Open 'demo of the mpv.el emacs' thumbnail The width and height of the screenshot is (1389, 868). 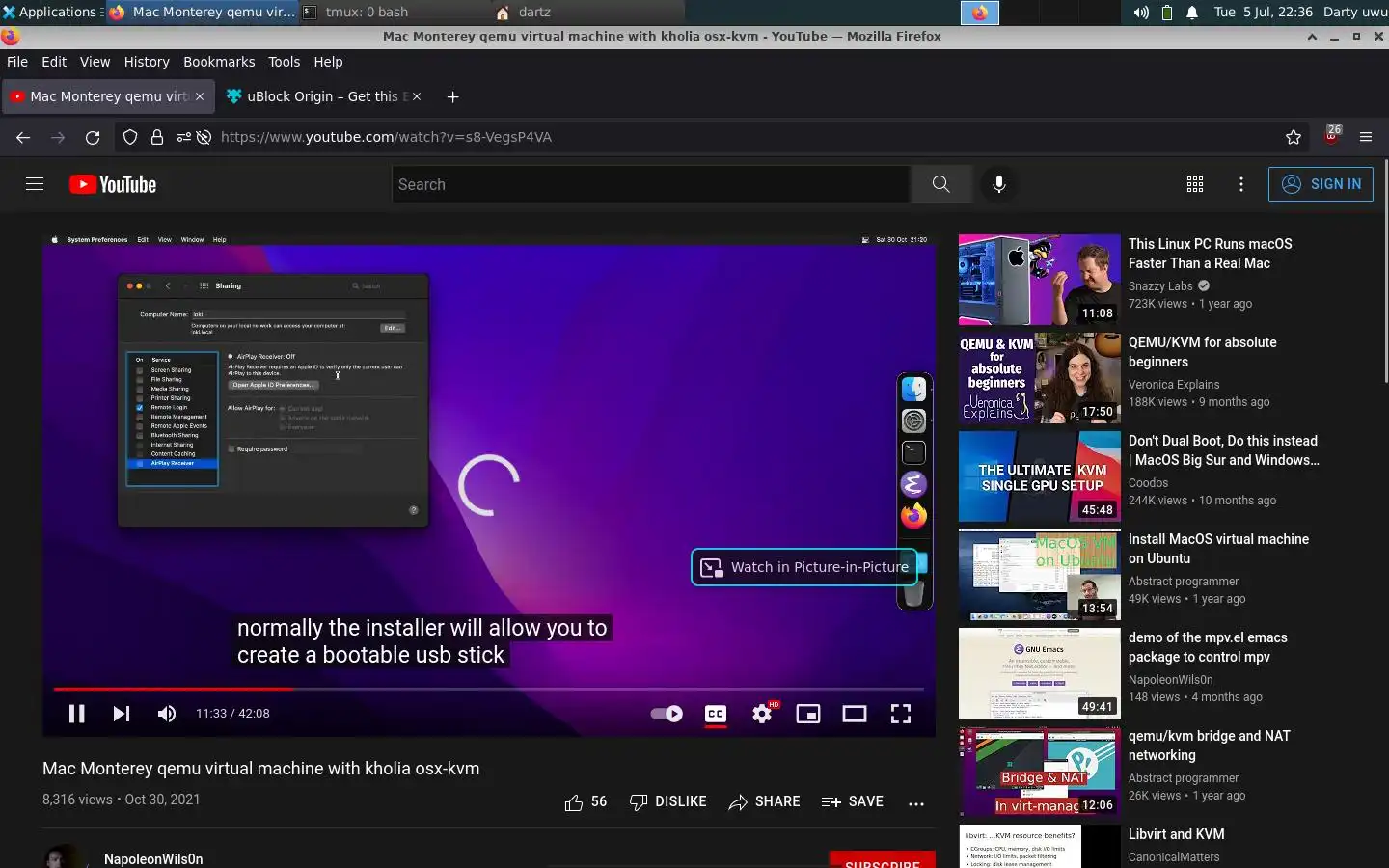point(1040,673)
